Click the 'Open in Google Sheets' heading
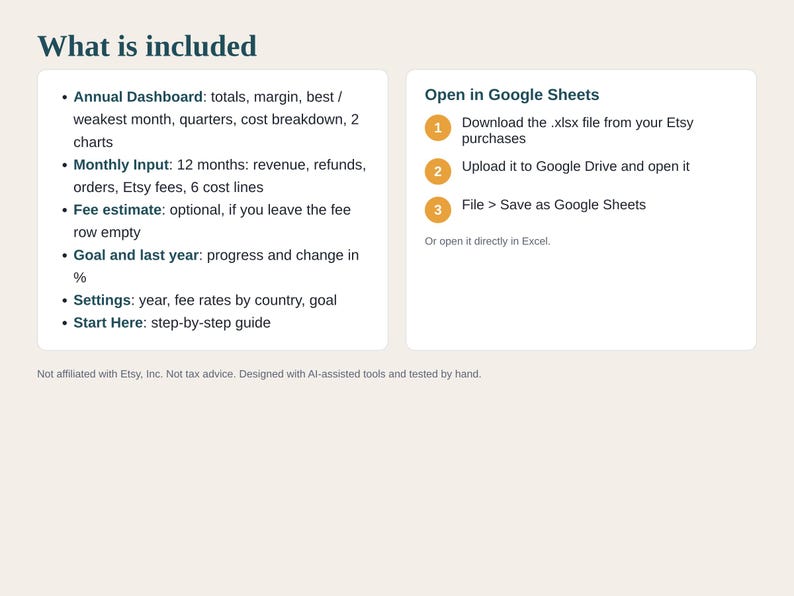Viewport: 794px width, 596px height. (511, 95)
